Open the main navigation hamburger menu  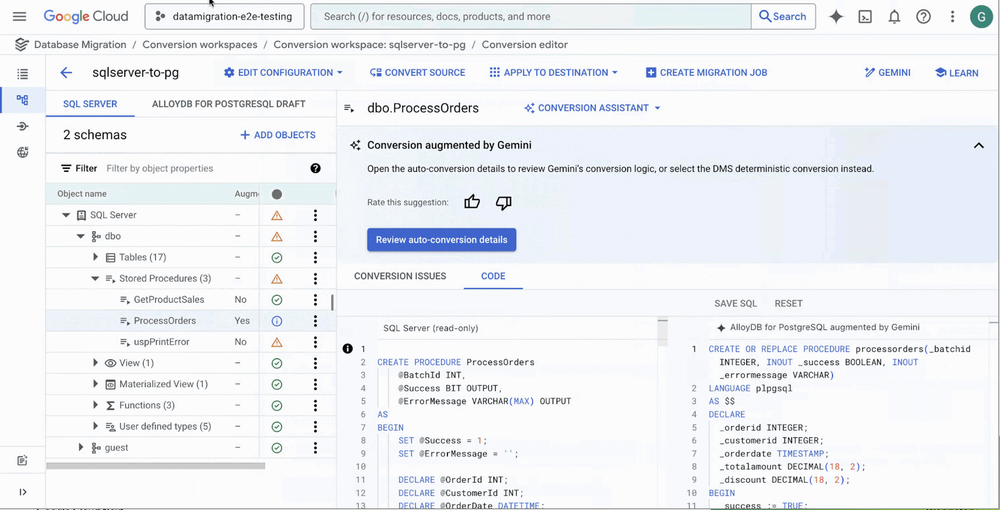coord(20,17)
